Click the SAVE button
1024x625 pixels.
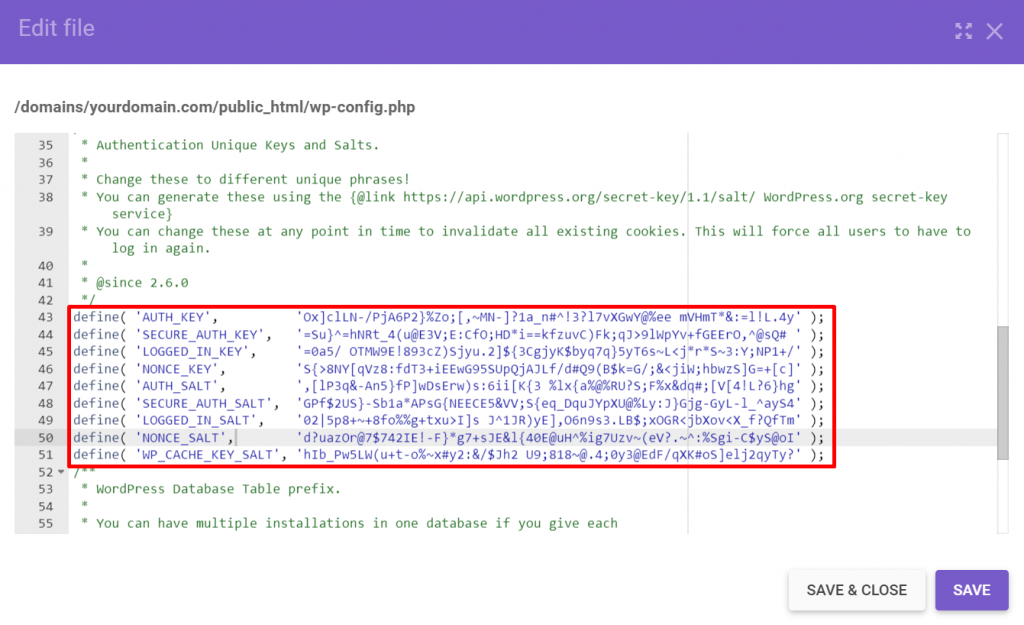pos(971,590)
